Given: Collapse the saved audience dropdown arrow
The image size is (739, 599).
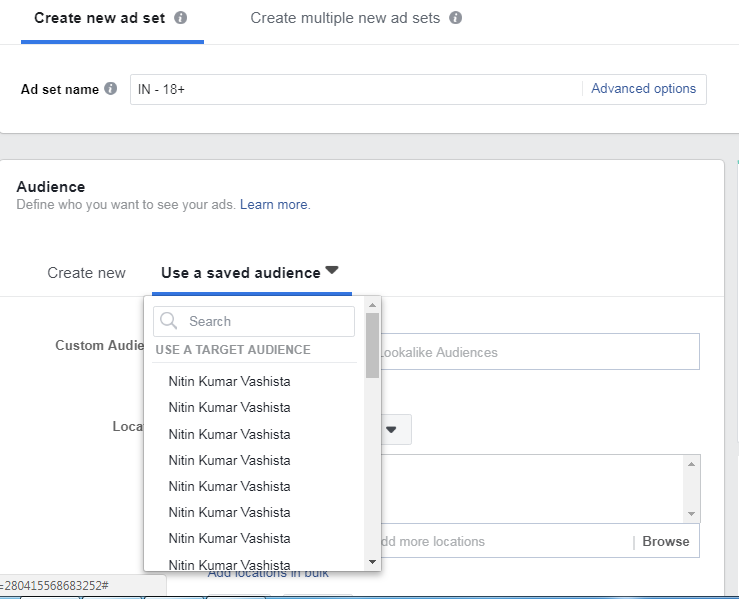Looking at the screenshot, I should pos(332,270).
